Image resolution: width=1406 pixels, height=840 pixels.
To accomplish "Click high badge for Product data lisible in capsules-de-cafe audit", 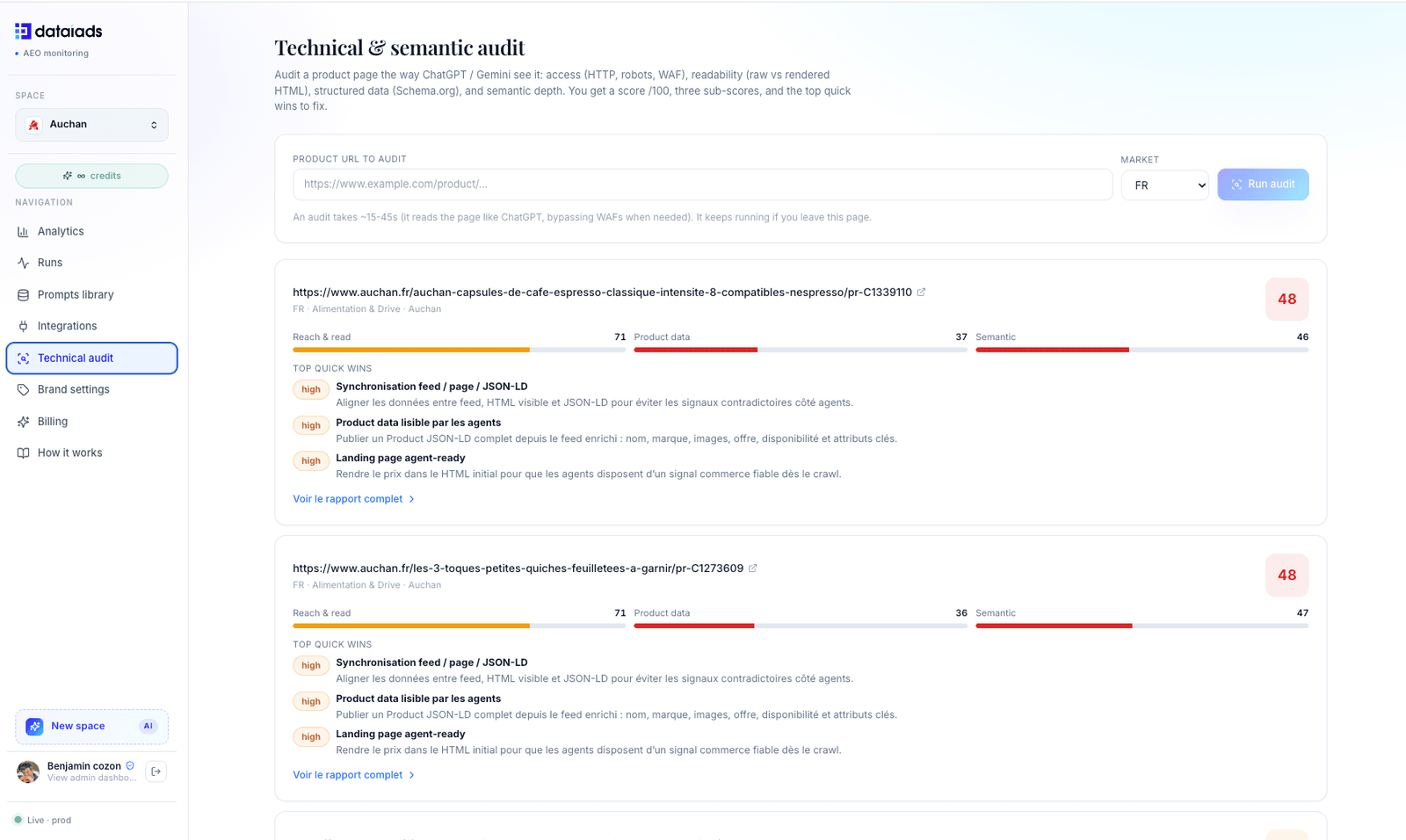I will click(311, 425).
